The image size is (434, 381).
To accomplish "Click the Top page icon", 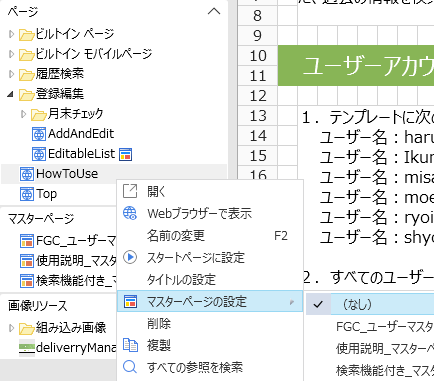I will (x=27, y=194).
